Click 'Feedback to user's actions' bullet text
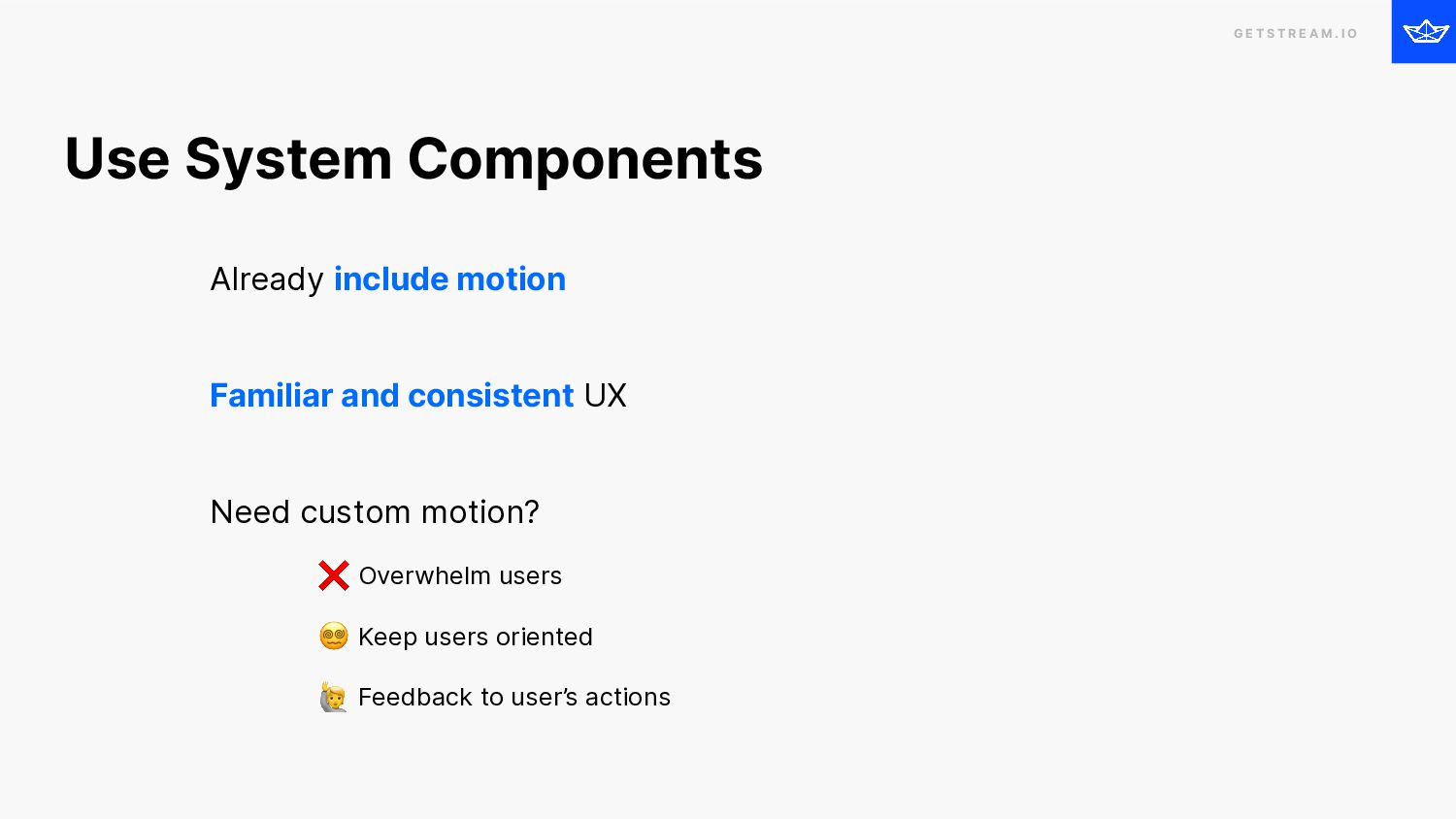The width and height of the screenshot is (1456, 819). (x=514, y=698)
